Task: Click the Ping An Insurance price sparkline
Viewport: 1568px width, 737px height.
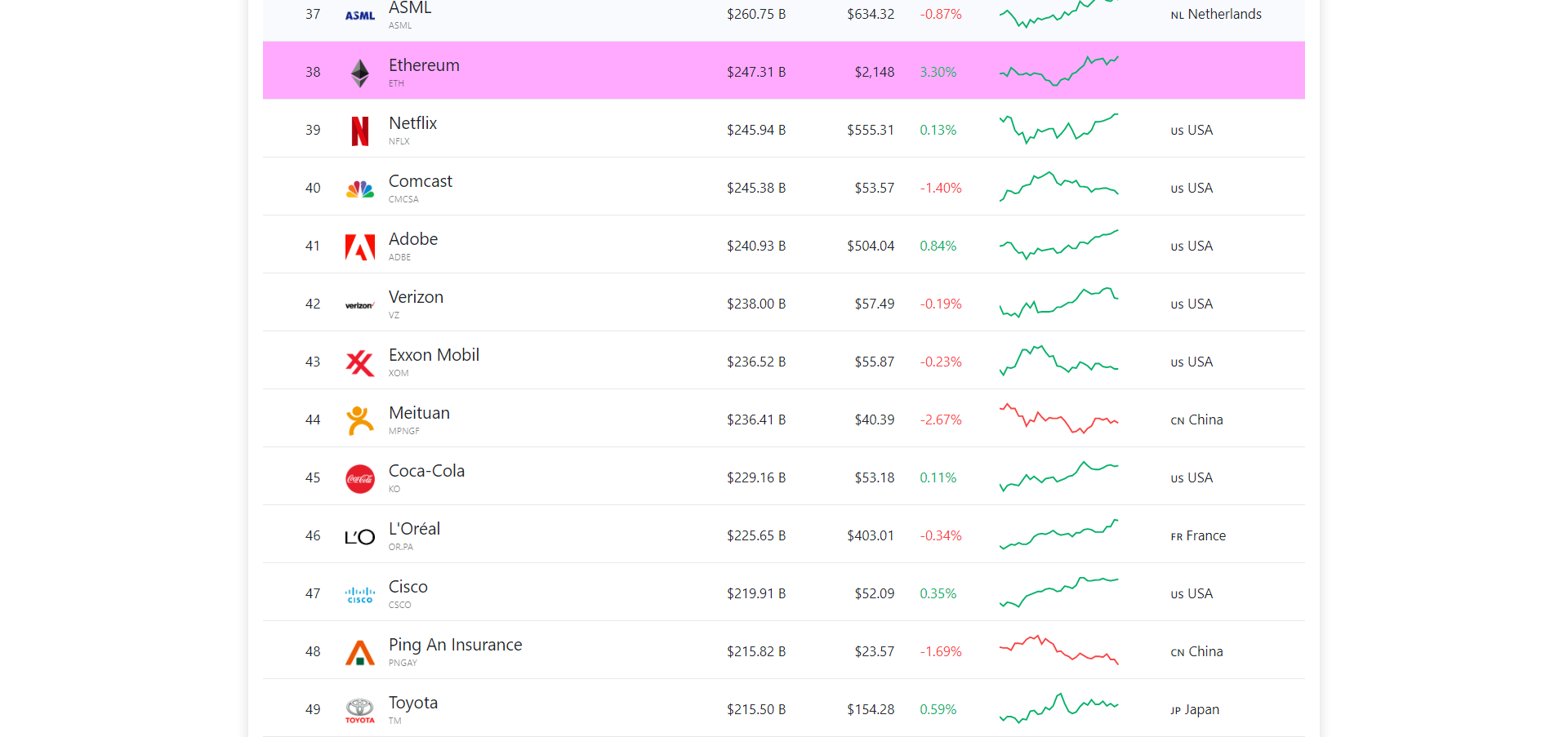Action: coord(1059,650)
